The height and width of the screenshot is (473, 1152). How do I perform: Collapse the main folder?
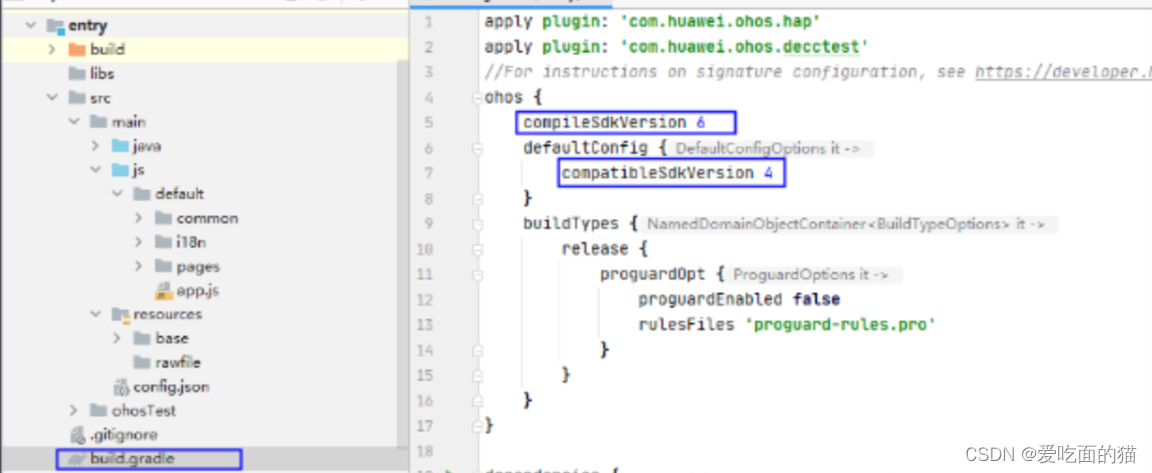click(x=73, y=122)
